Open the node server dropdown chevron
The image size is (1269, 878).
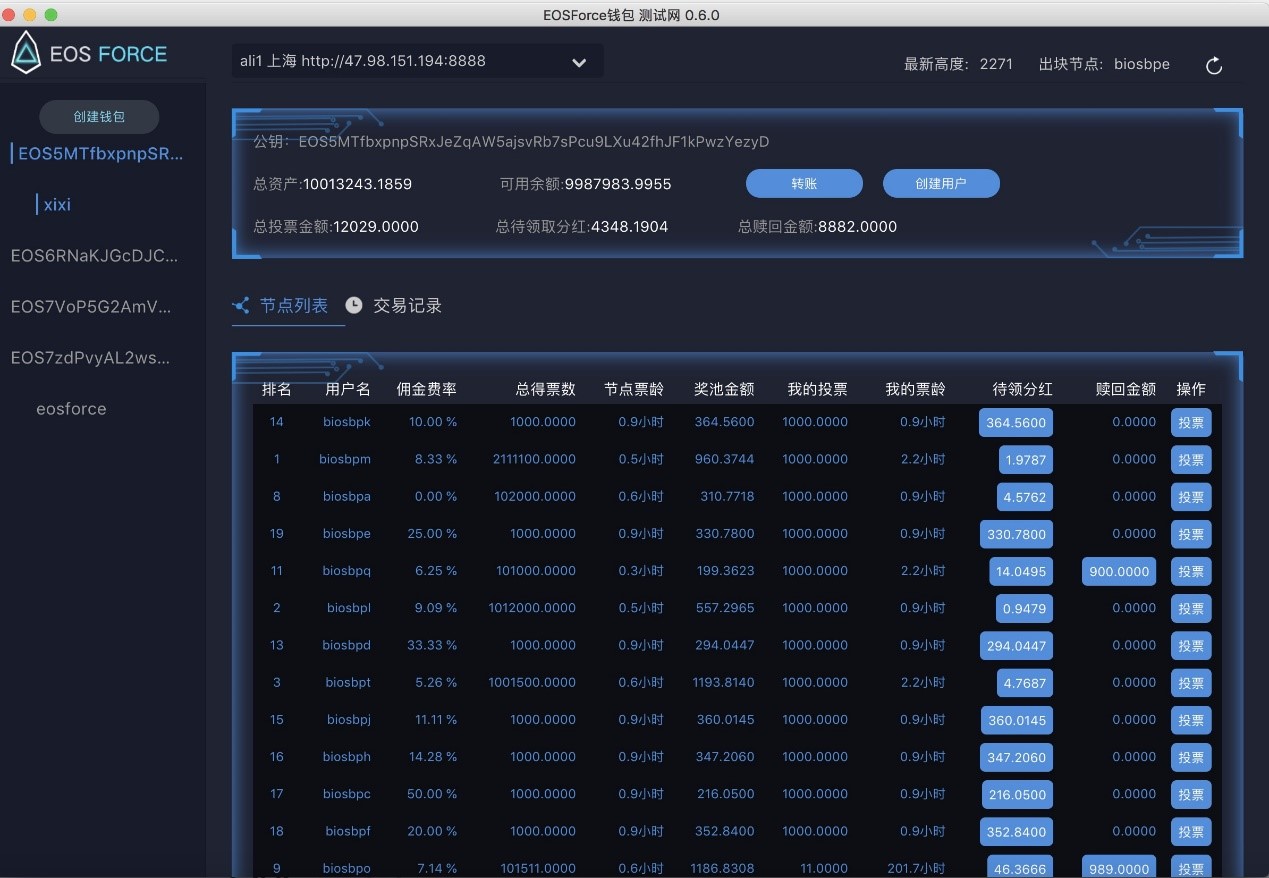click(x=579, y=62)
